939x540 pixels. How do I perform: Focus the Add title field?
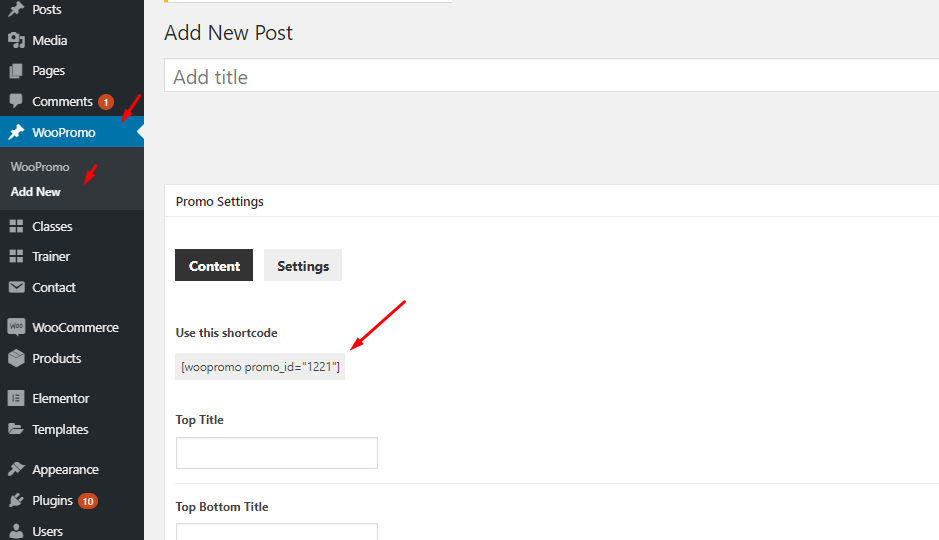[552, 75]
